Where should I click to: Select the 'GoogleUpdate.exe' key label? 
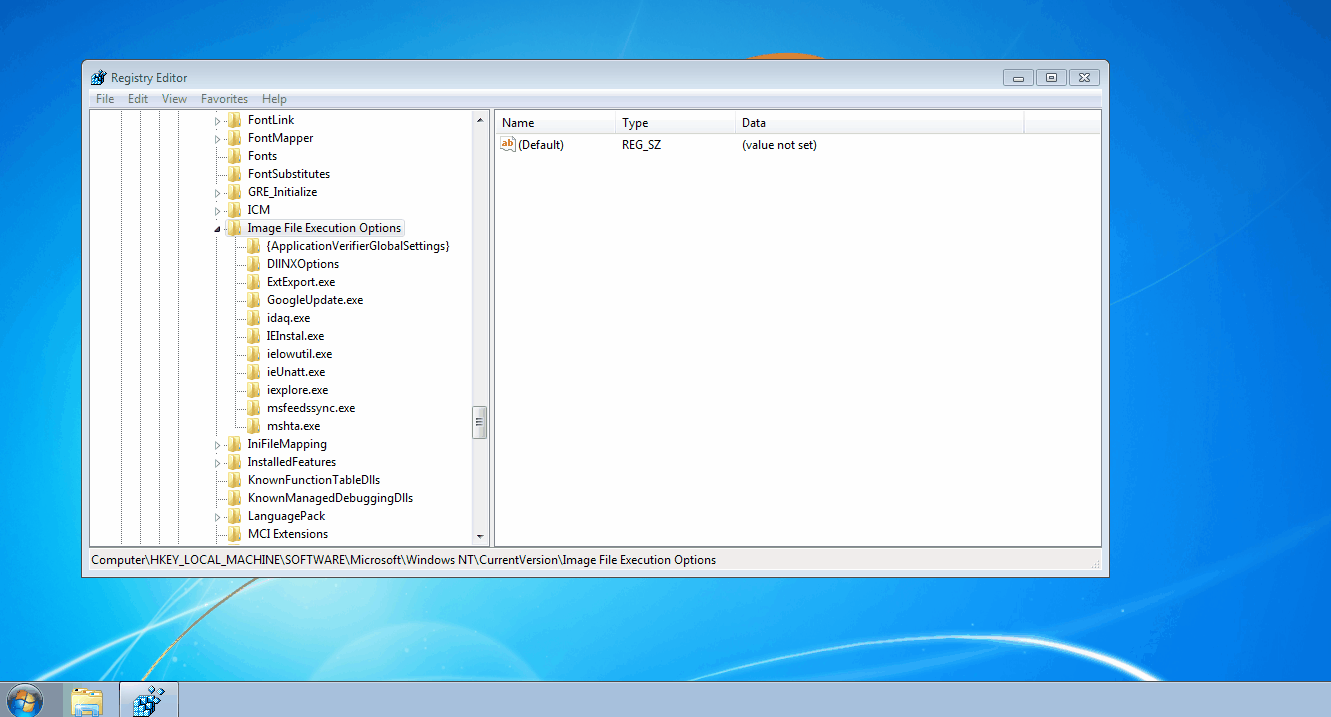(314, 300)
